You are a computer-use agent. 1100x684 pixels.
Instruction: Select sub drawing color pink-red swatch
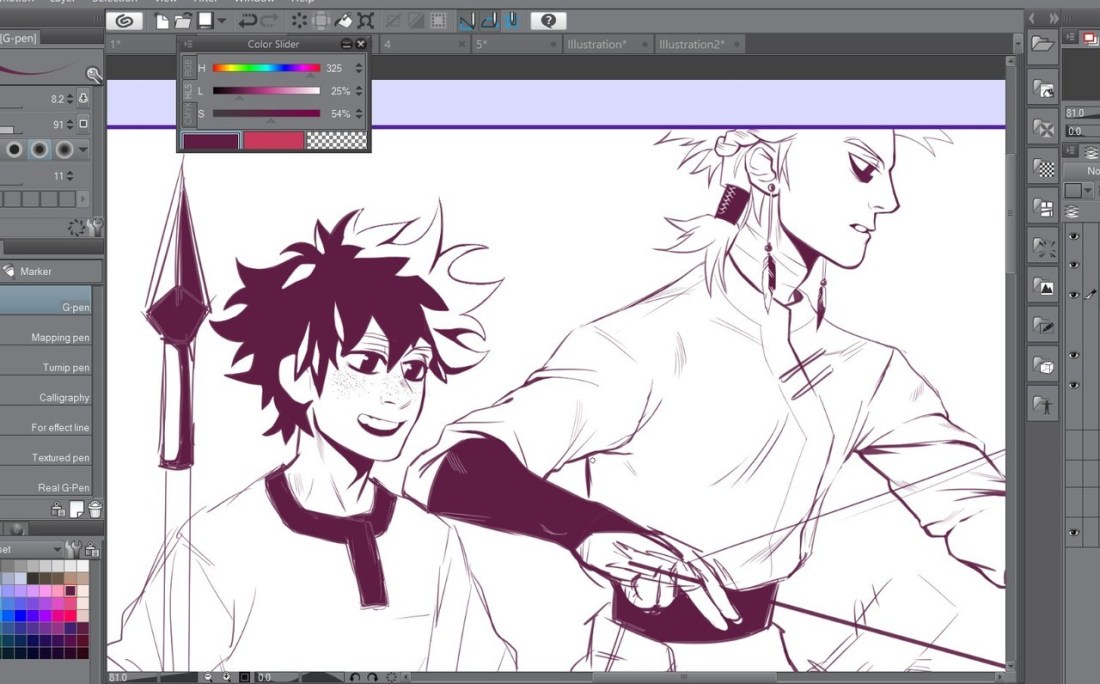click(x=273, y=141)
